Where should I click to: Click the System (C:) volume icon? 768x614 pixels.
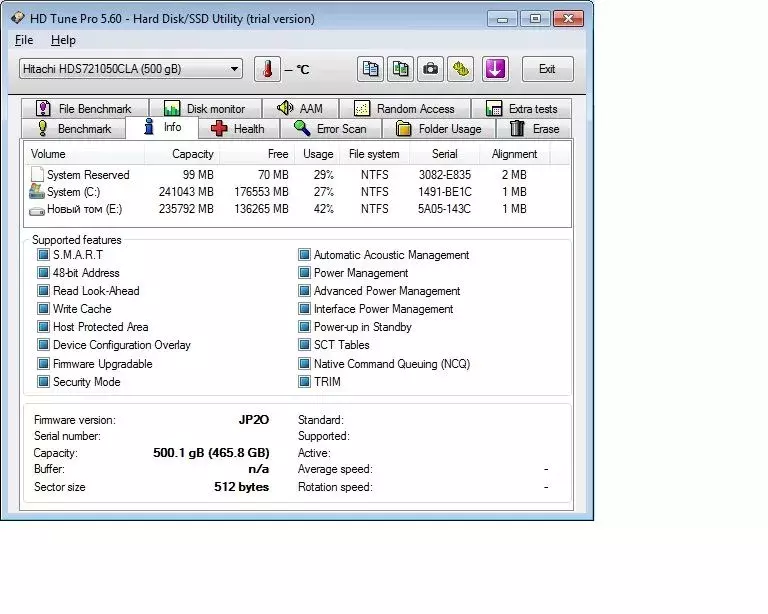pos(37,191)
